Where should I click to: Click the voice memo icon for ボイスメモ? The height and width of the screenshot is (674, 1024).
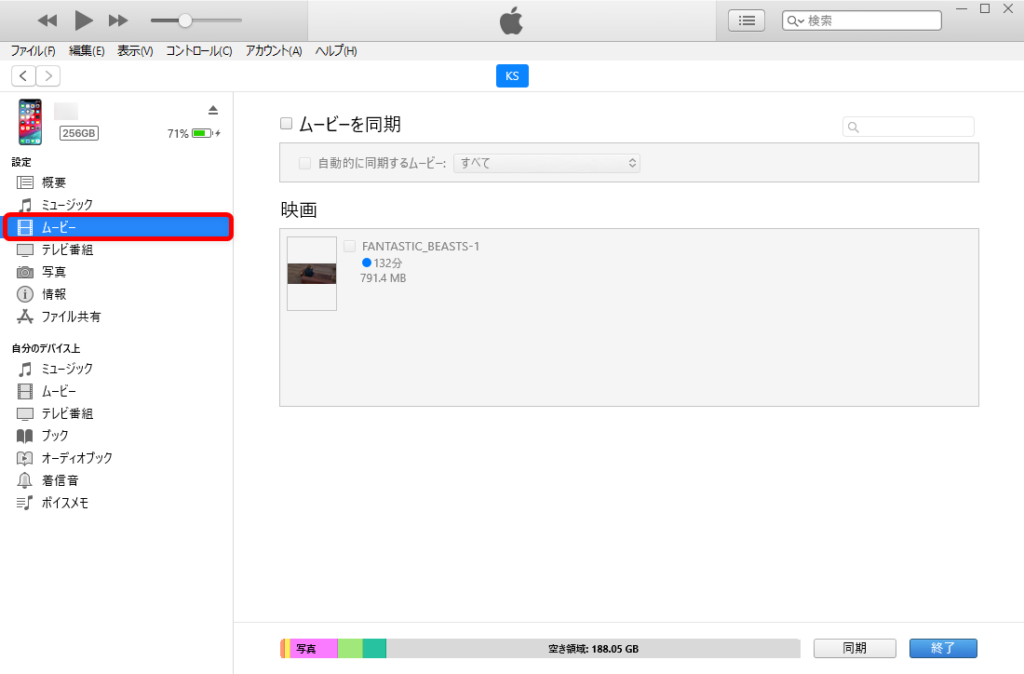[x=25, y=503]
